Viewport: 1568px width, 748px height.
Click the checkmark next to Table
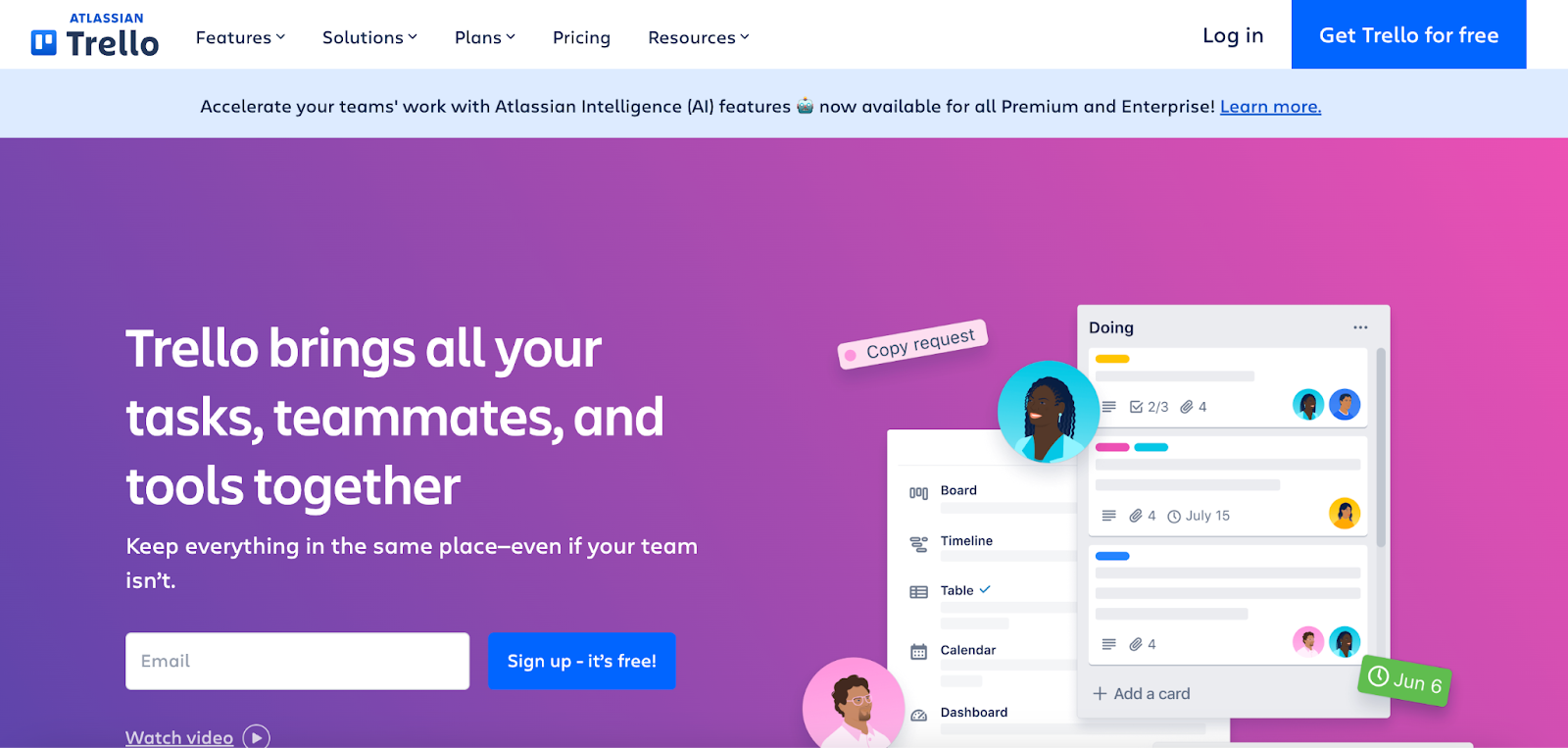coord(985,589)
